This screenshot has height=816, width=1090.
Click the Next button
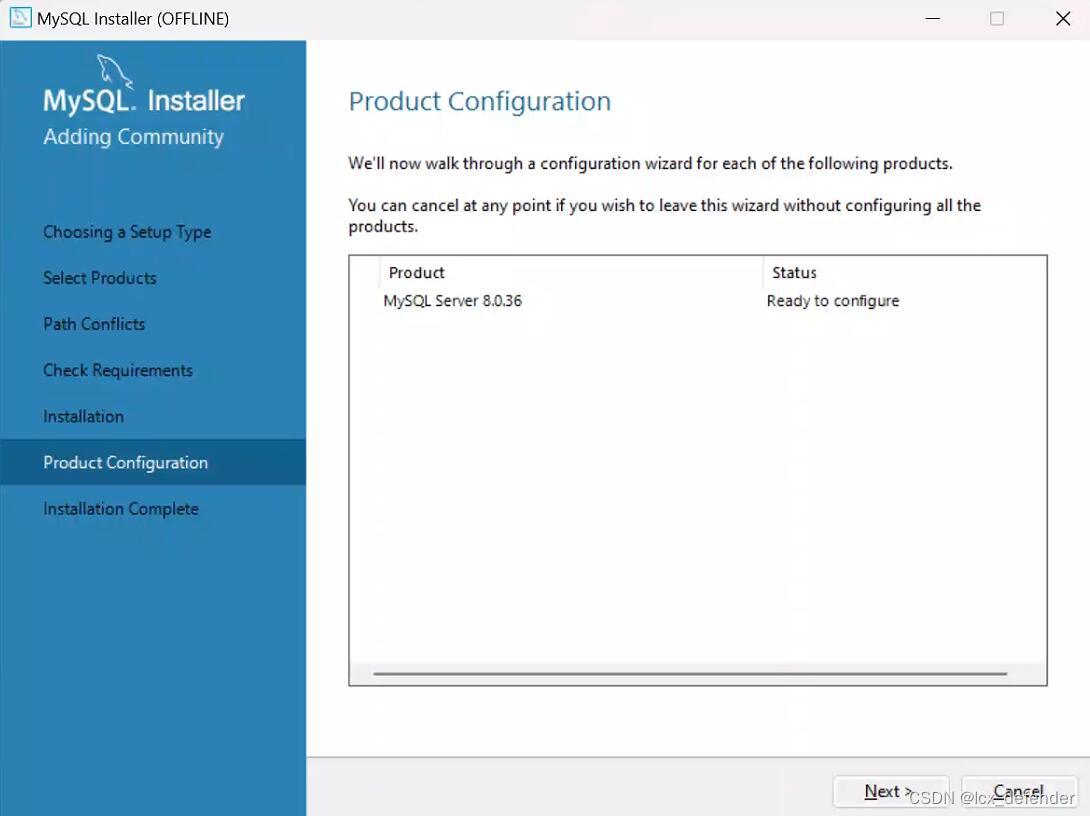pos(890,792)
